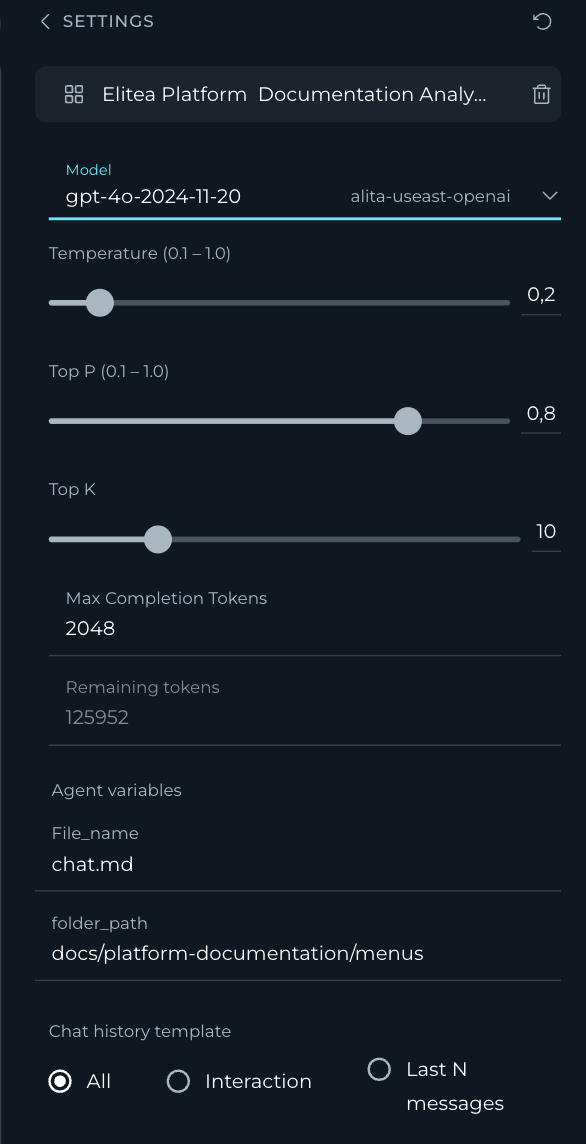Click alita-useast-openai integration label
This screenshot has height=1144, width=586.
pos(430,196)
